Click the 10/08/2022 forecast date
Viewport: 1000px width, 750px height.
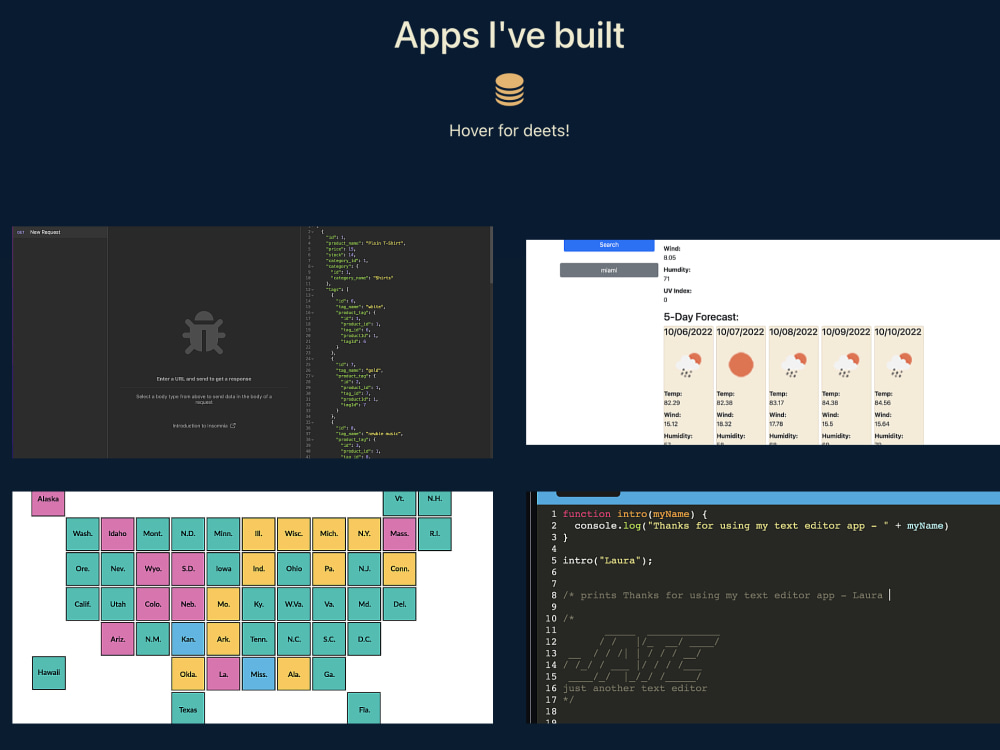point(793,332)
